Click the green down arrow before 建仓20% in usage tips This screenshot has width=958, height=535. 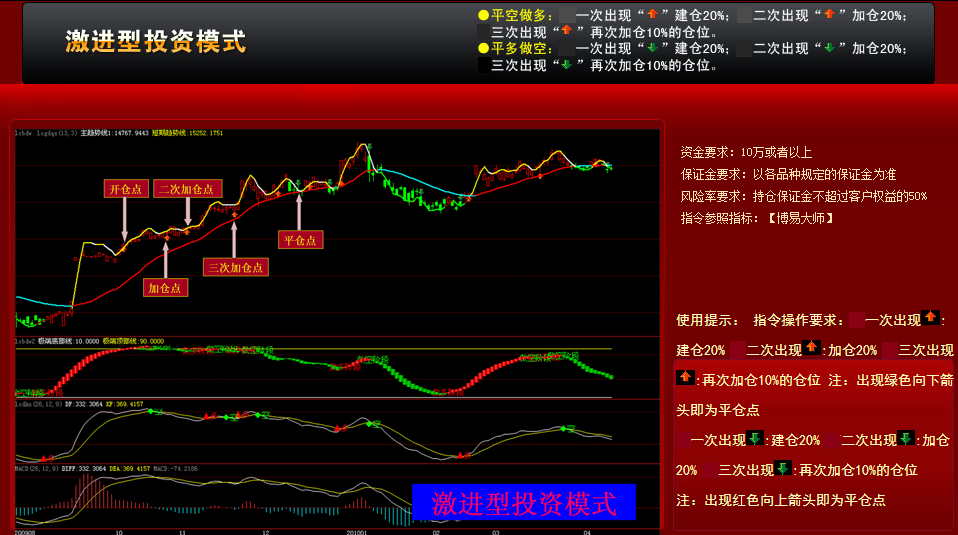756,439
